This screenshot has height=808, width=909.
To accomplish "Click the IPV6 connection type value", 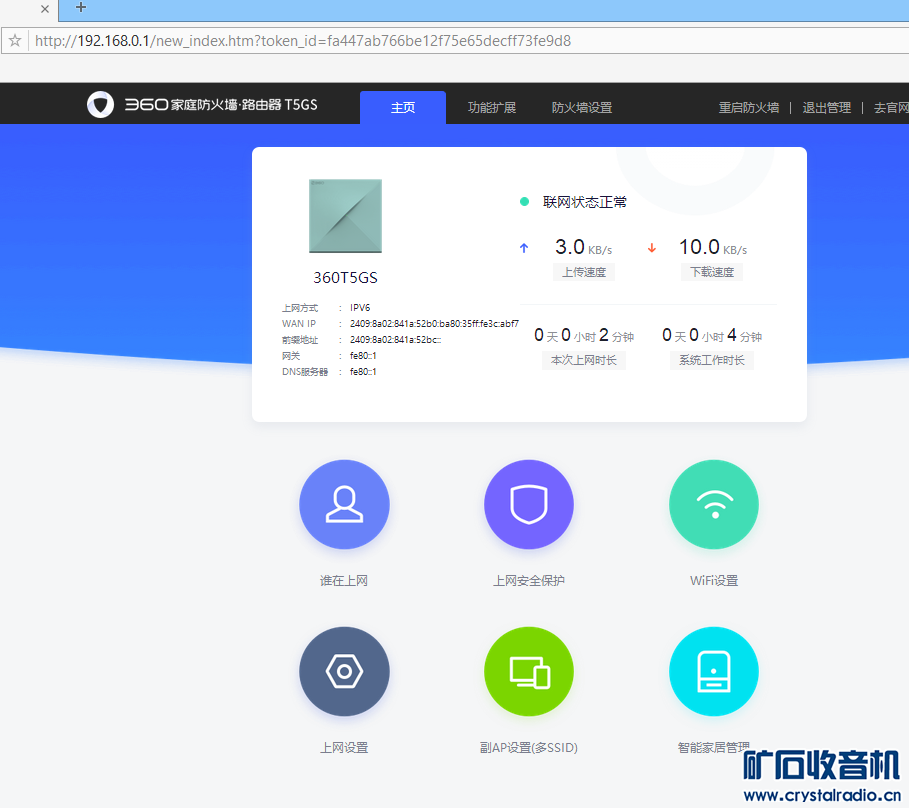I will pos(360,307).
